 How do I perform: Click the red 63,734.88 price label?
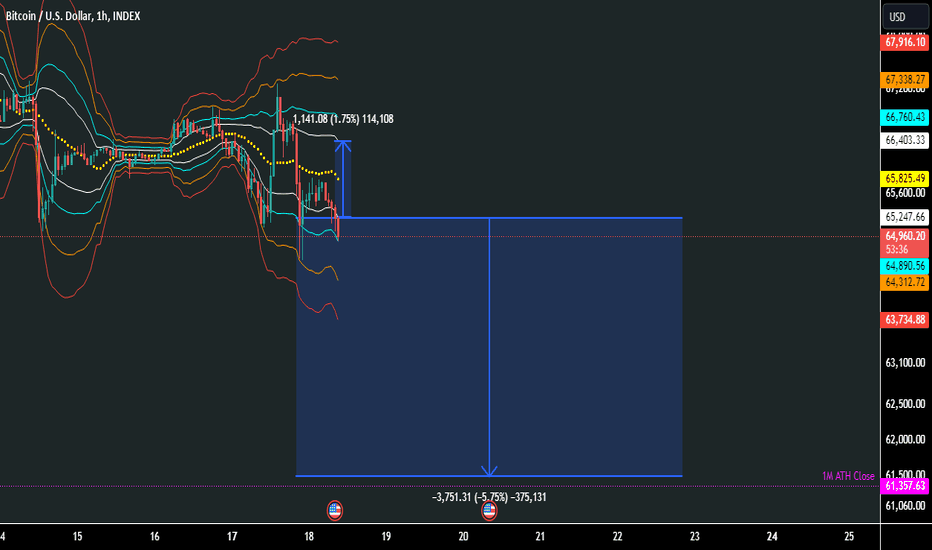[x=905, y=320]
